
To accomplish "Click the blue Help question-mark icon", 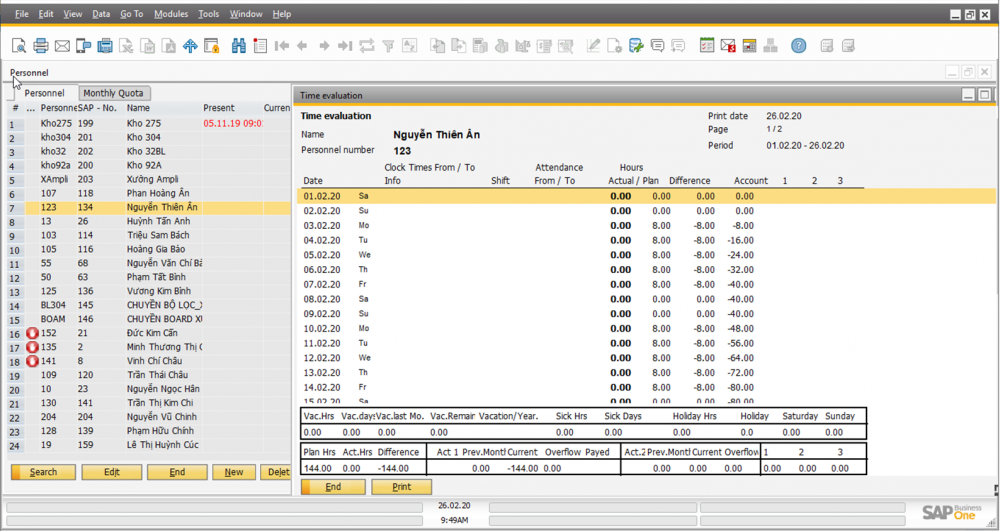I will [798, 46].
